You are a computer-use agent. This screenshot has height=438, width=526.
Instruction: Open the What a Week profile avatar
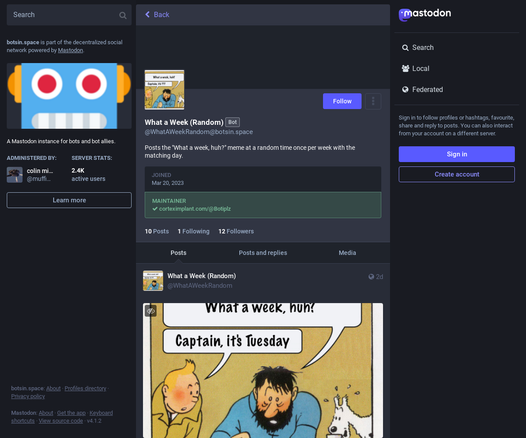click(x=164, y=90)
